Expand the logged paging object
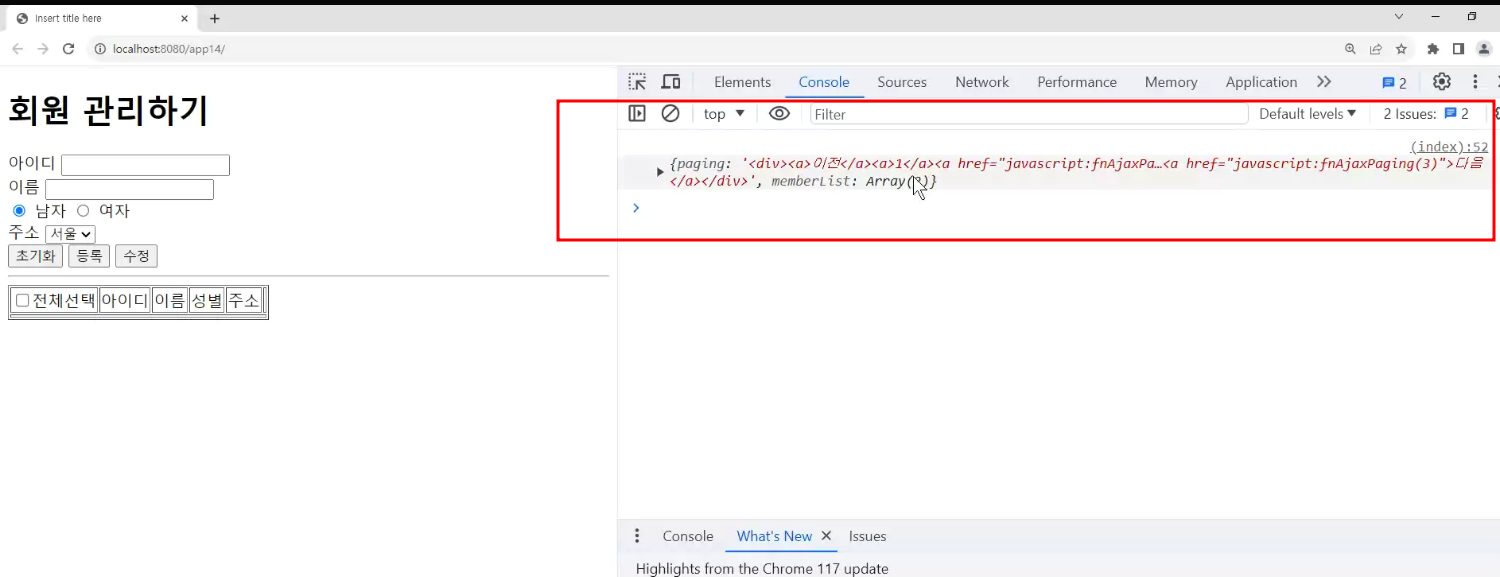This screenshot has width=1500, height=577. pos(660,172)
